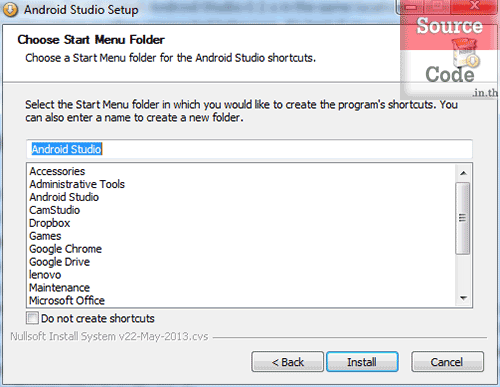Image resolution: width=500 pixels, height=387 pixels.
Task: Pick Dropbox from the folder list
Action: 50,223
